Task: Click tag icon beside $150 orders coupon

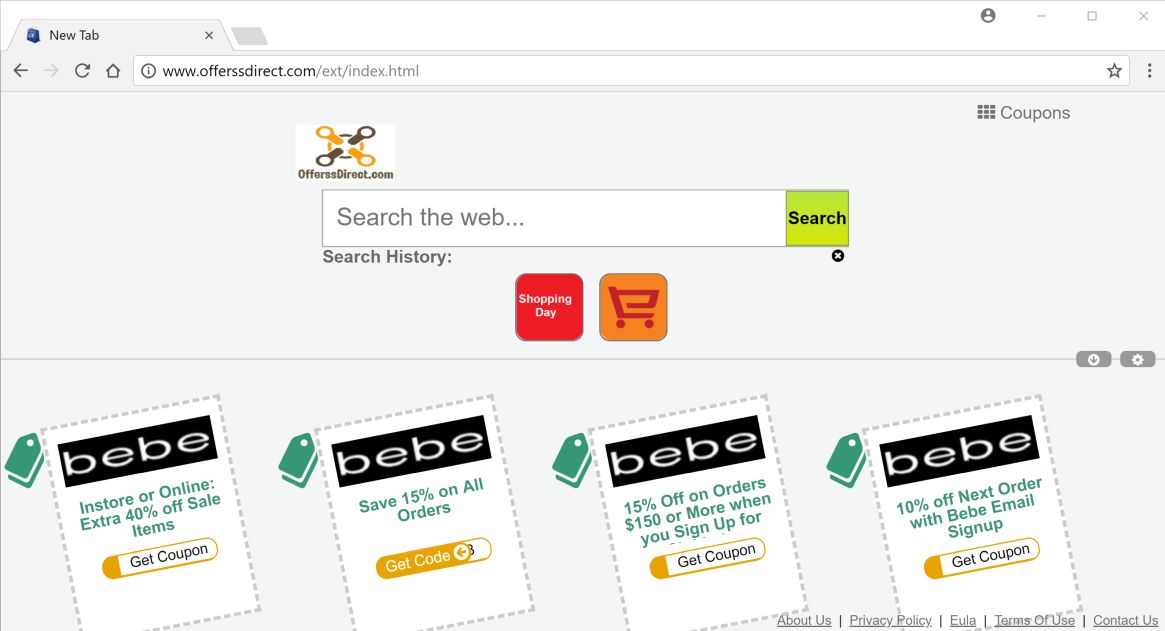Action: (572, 461)
